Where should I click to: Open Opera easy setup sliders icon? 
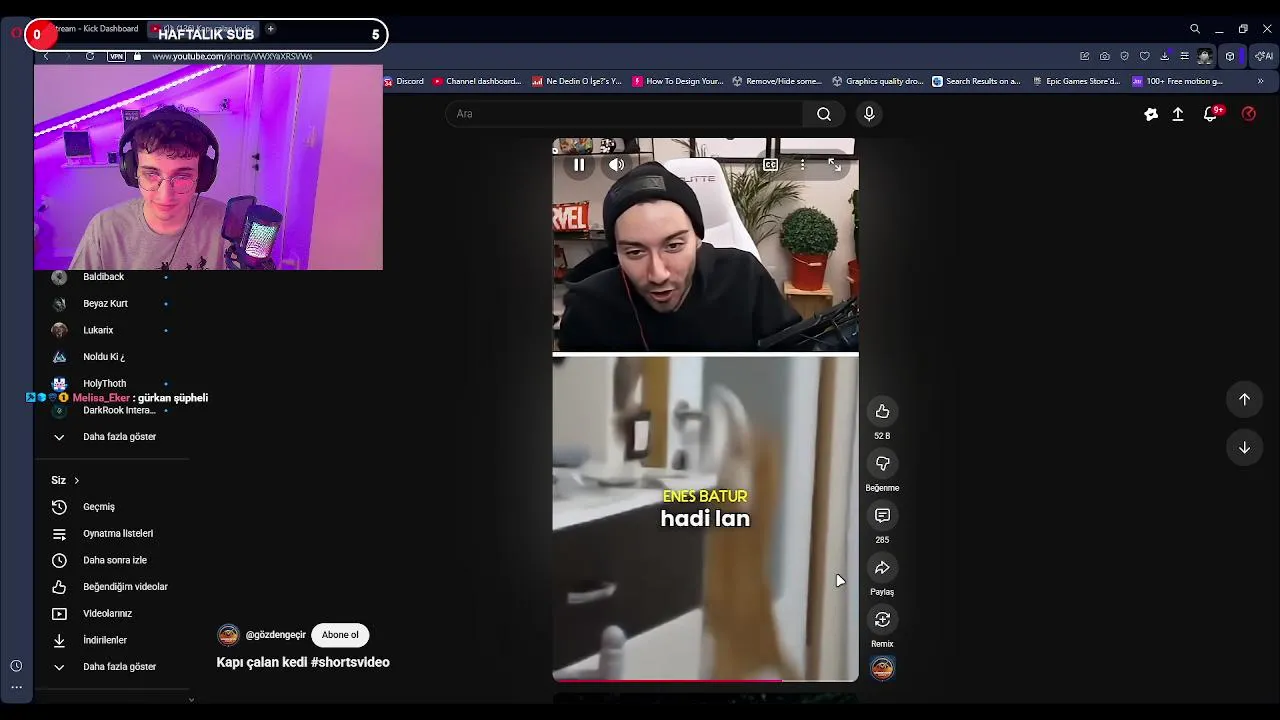click(1184, 56)
